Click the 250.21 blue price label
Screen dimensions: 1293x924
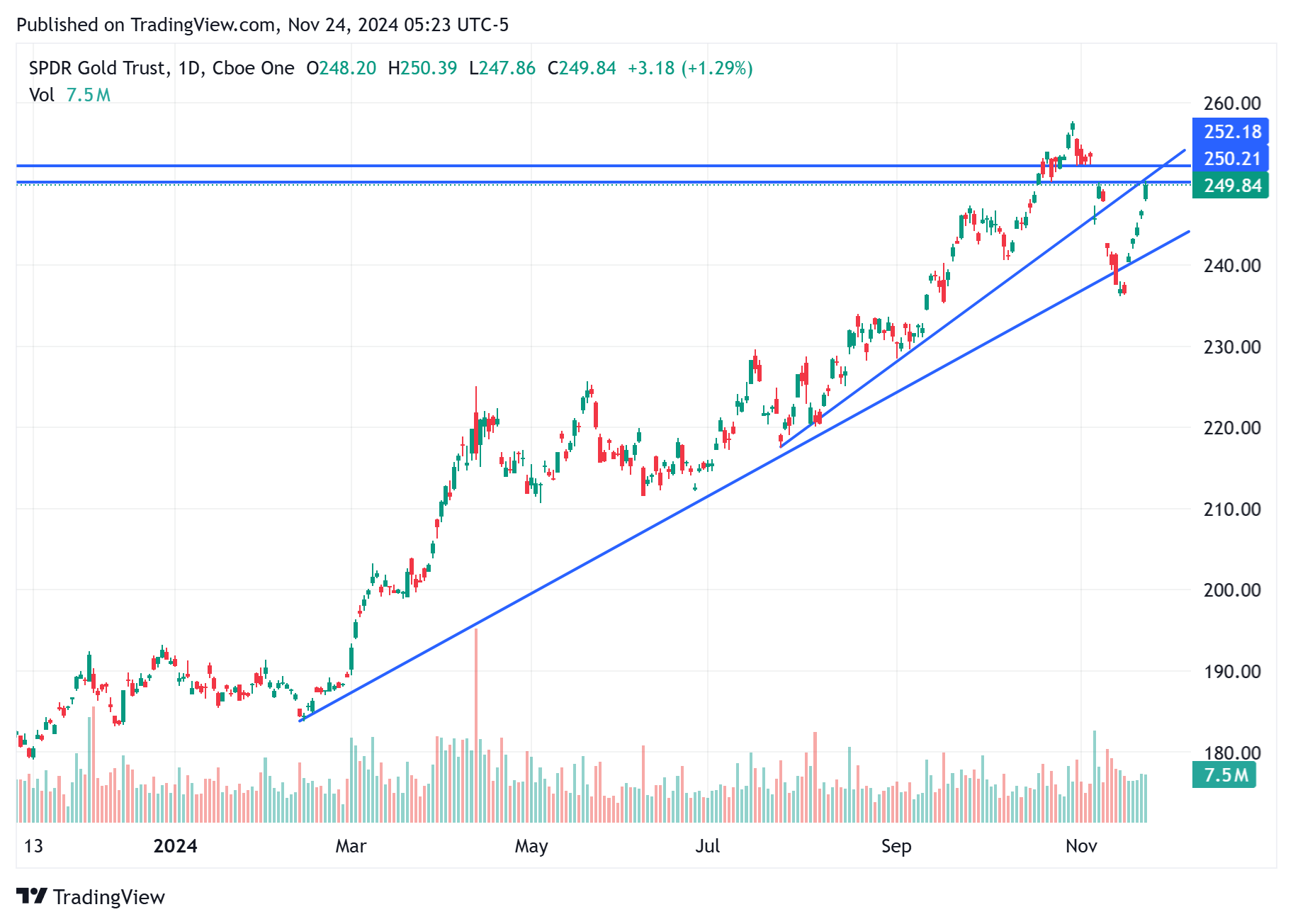[x=1231, y=159]
